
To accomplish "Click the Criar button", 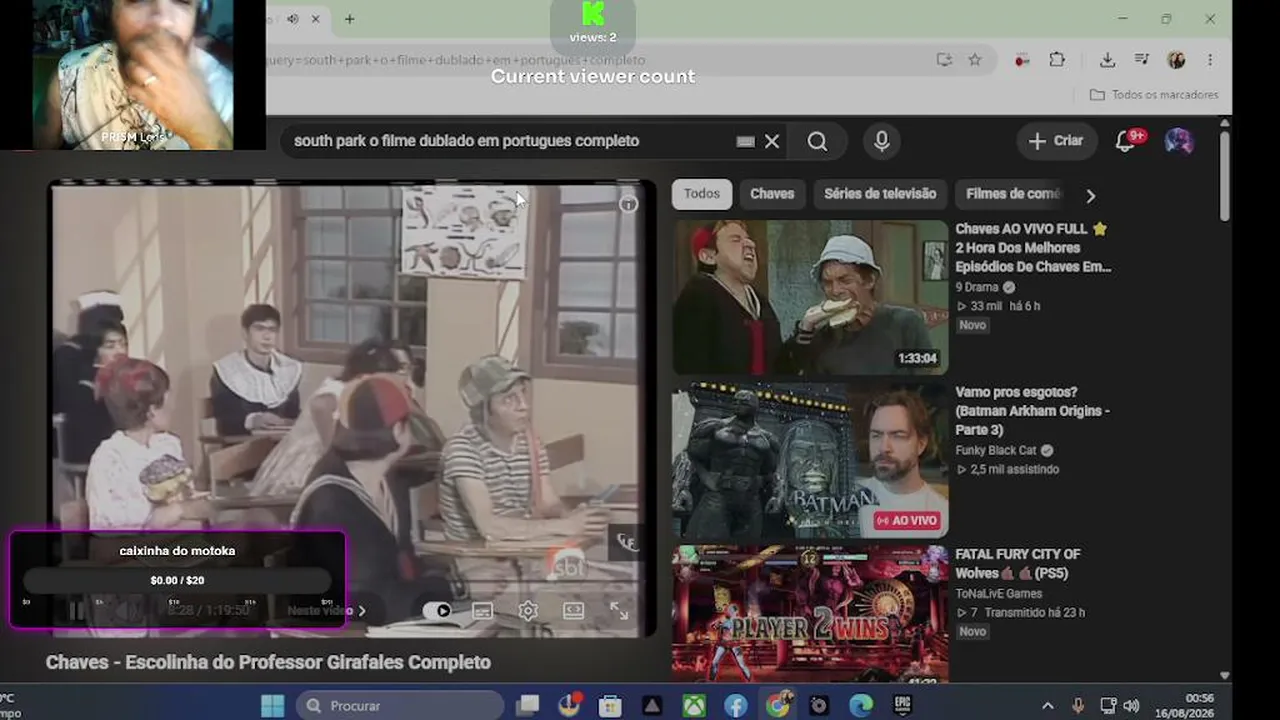I will 1056,141.
